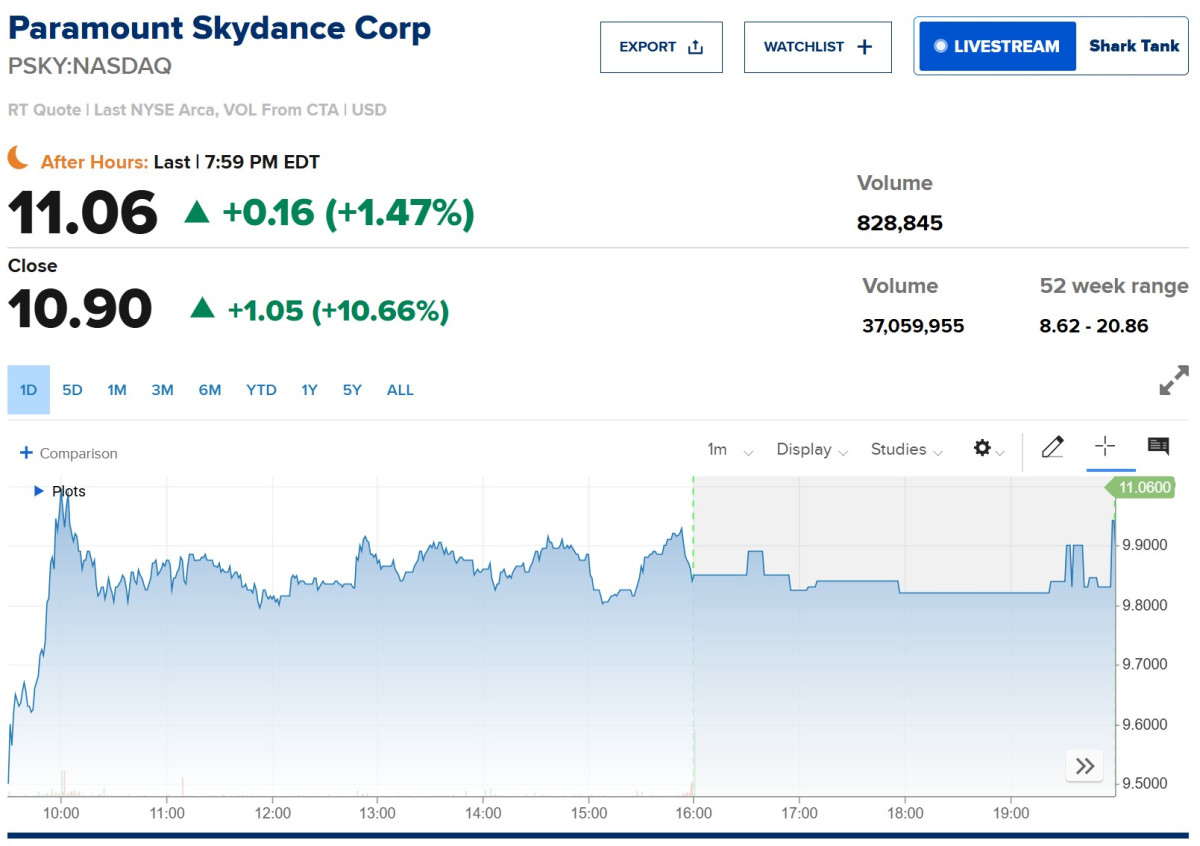Image resolution: width=1200 pixels, height=846 pixels.
Task: Click the Paramount Skydance Corp title
Action: (x=219, y=27)
